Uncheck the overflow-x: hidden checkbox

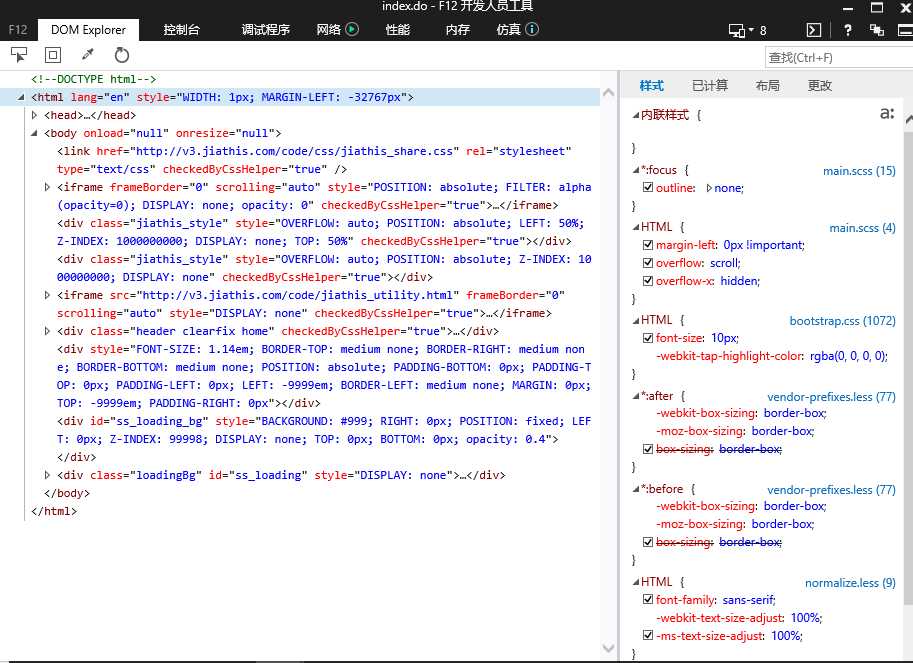tap(647, 281)
